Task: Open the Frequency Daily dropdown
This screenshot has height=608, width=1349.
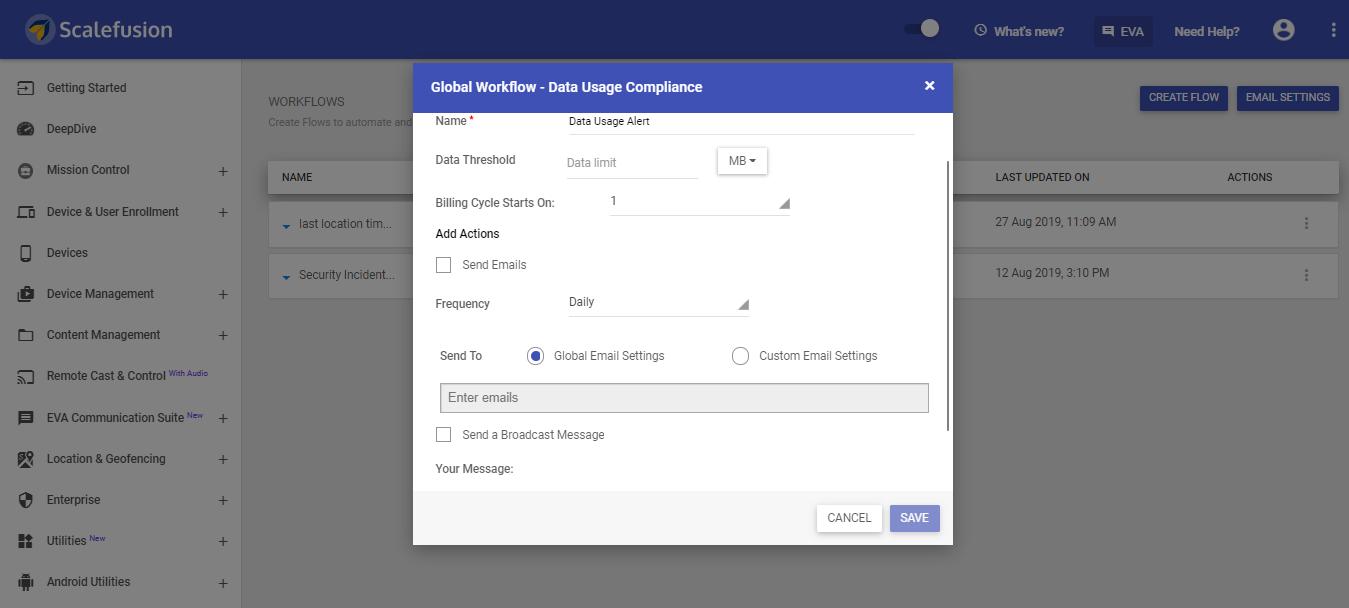Action: 658,303
